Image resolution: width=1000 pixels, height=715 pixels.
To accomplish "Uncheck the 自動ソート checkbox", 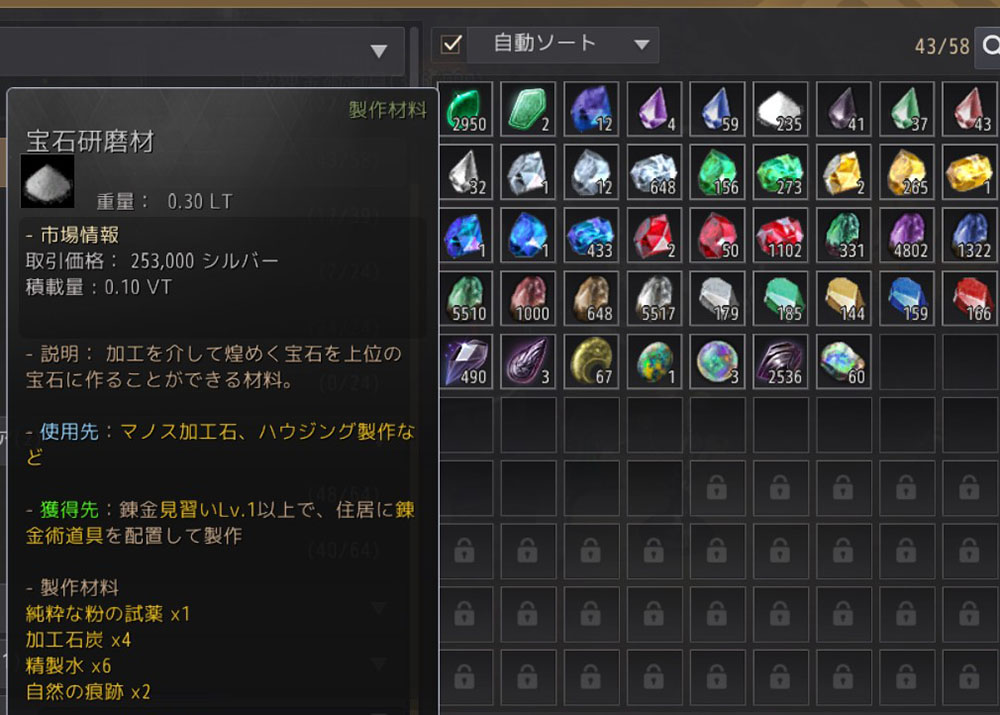I will pyautogui.click(x=452, y=45).
